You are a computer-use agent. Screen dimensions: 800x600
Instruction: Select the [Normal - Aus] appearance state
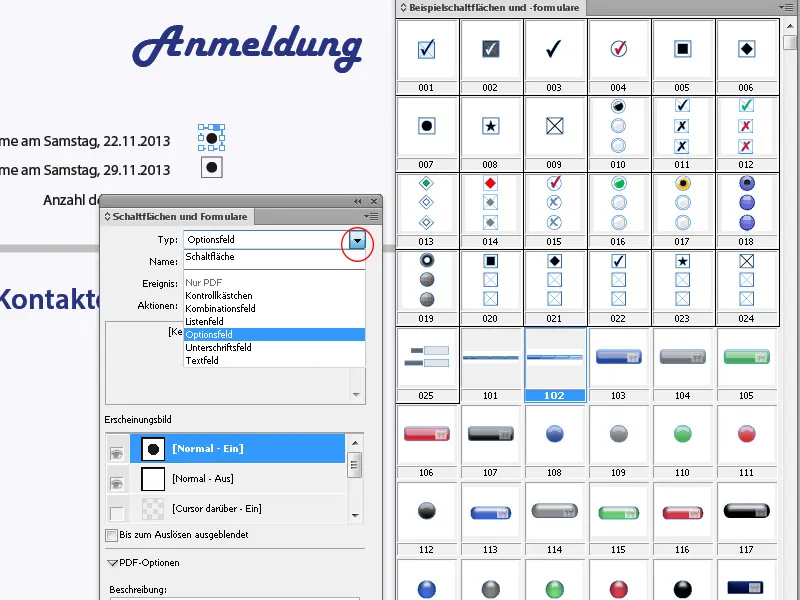click(x=238, y=479)
